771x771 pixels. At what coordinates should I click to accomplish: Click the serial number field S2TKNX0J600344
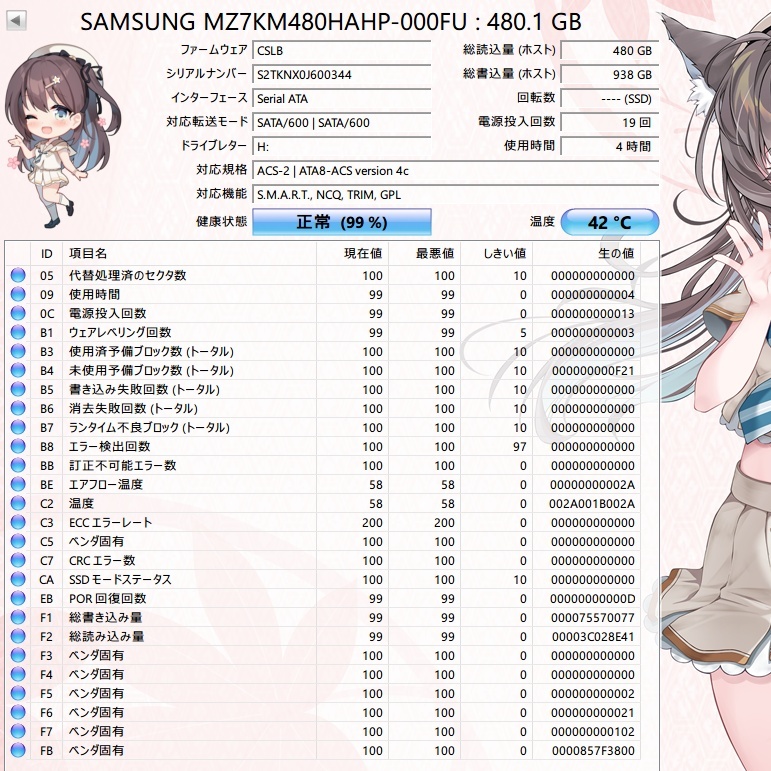click(x=342, y=75)
